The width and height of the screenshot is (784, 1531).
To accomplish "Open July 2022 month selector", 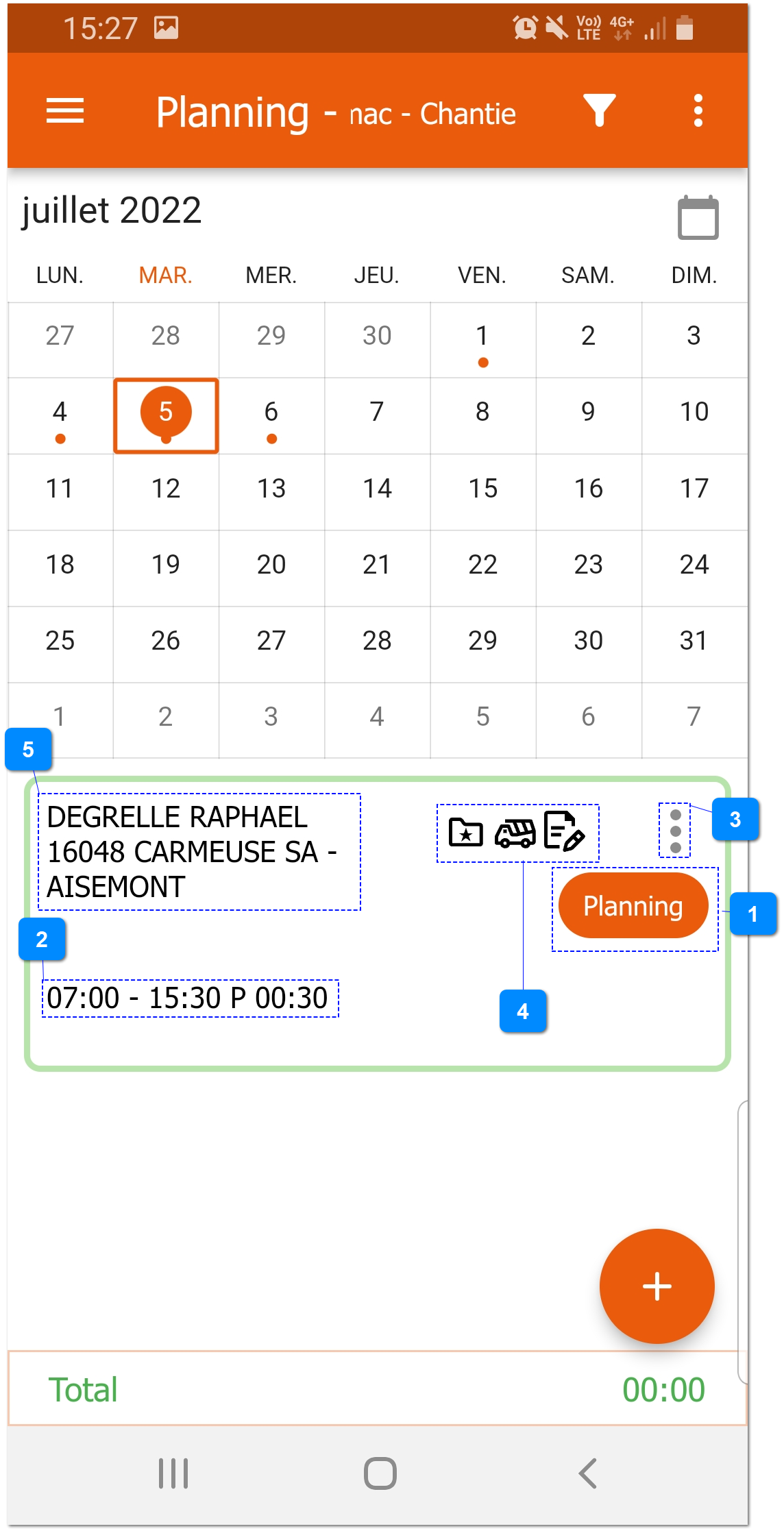I will tap(110, 211).
